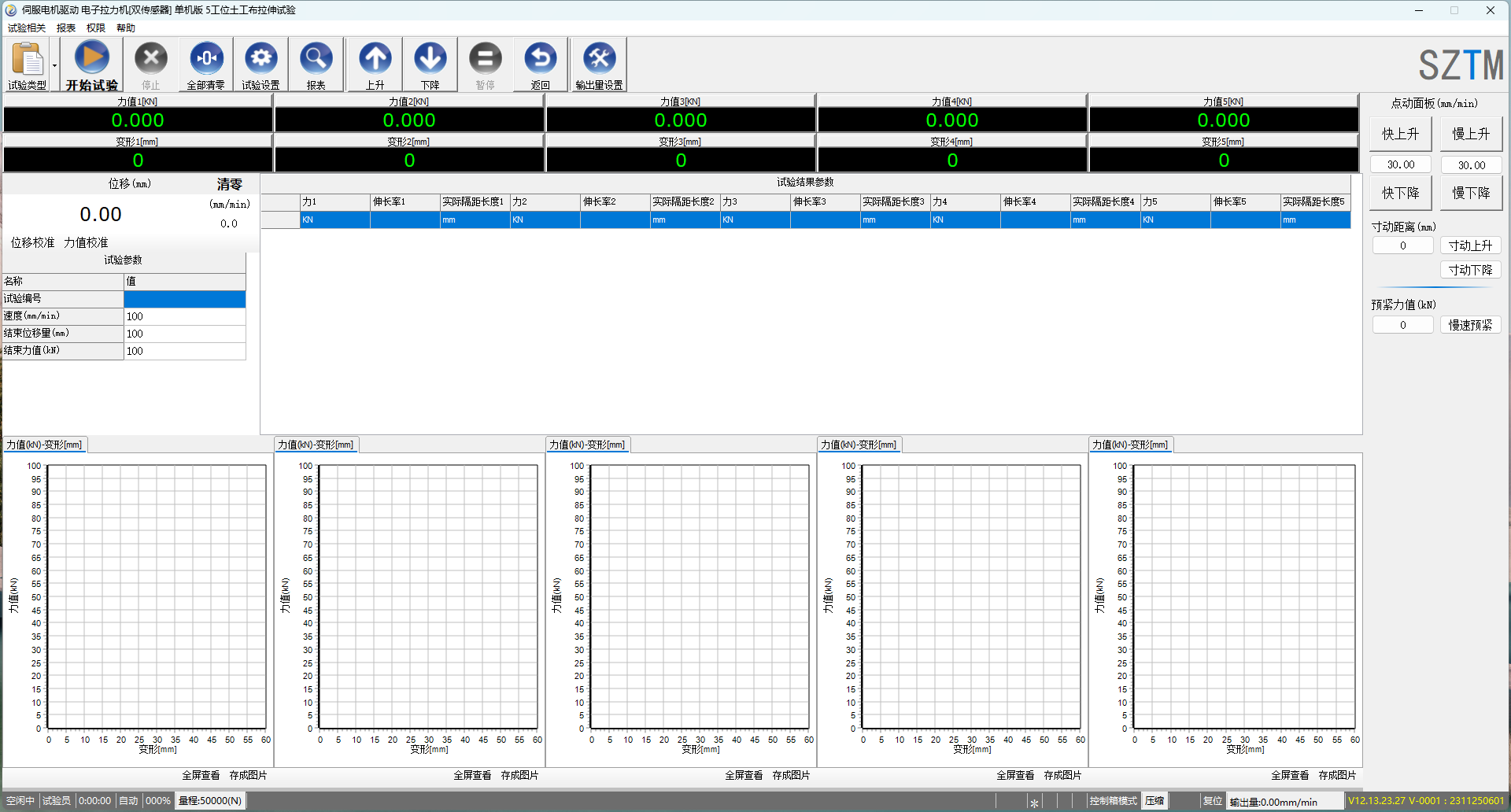Click the 寸动下降 jog down button
The image size is (1511, 812).
click(1471, 270)
